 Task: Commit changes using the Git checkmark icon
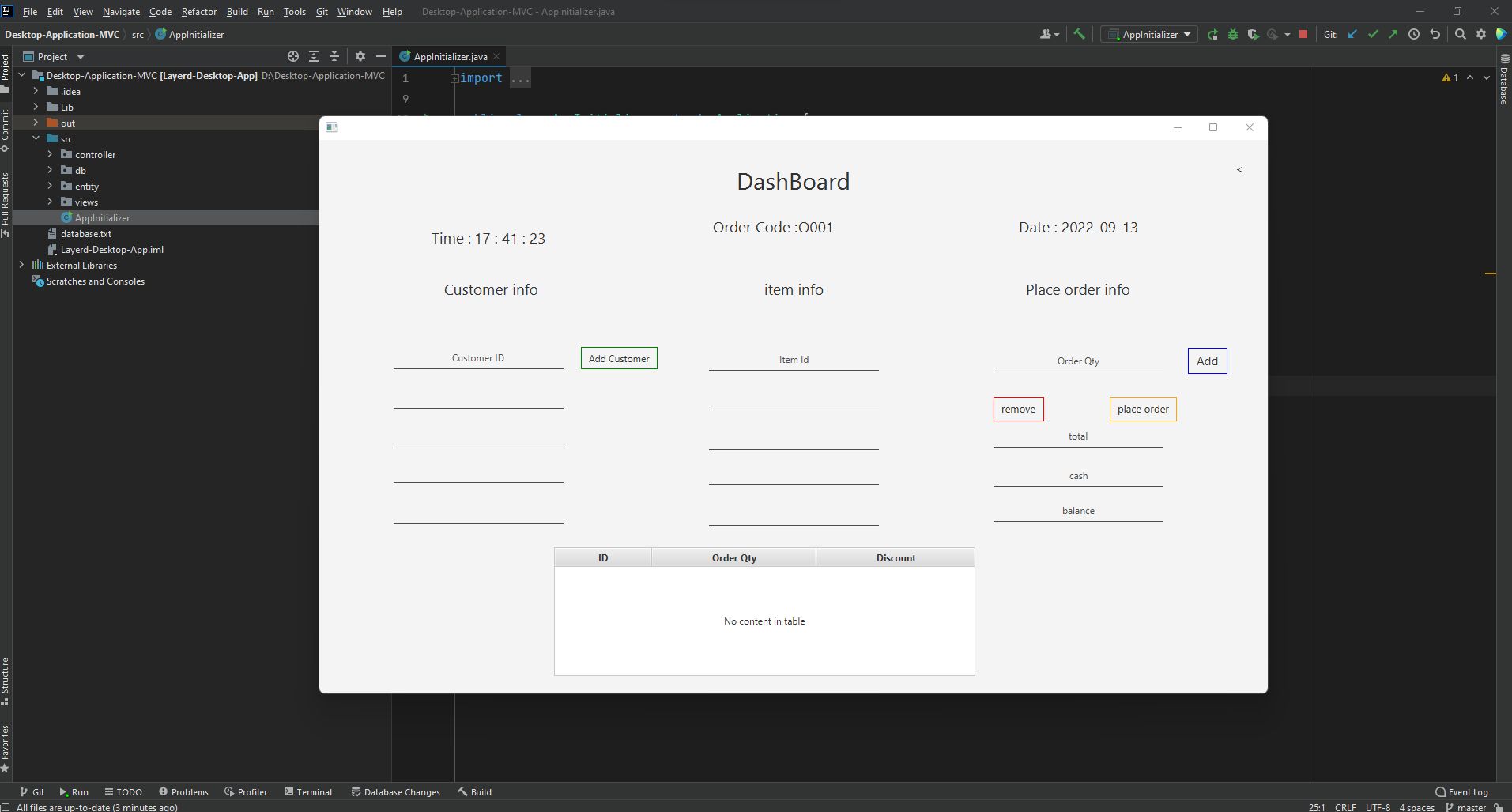coord(1373,34)
